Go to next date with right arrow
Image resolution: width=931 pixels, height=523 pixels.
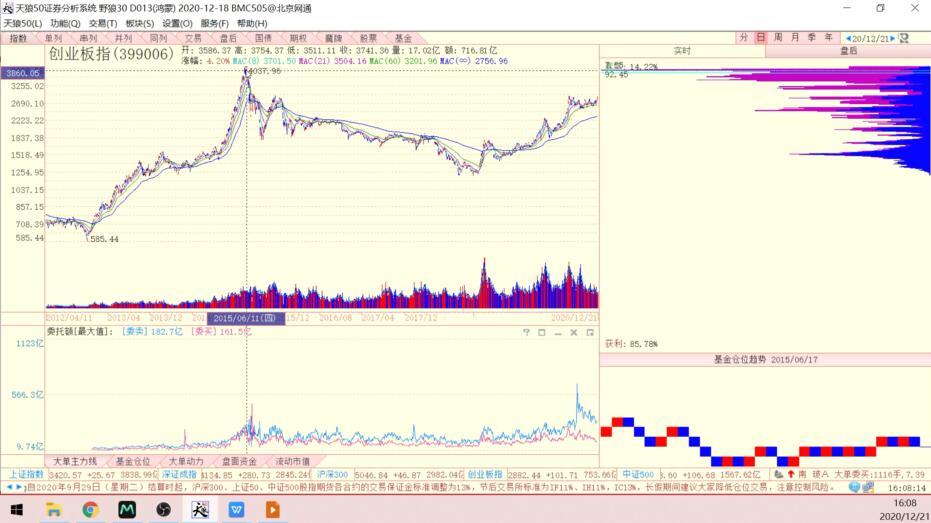pos(892,39)
